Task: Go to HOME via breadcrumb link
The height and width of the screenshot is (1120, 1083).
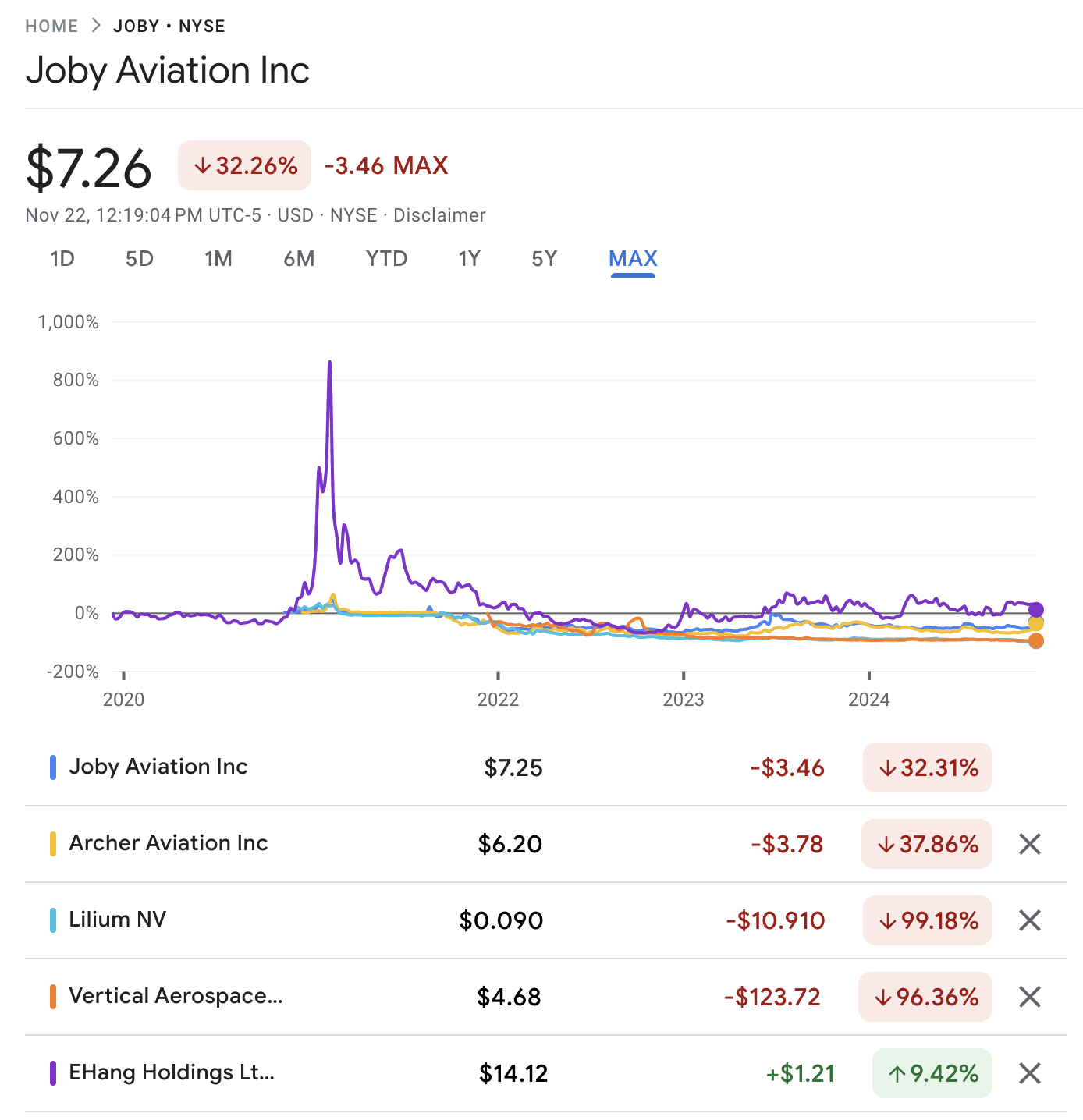Action: click(51, 26)
